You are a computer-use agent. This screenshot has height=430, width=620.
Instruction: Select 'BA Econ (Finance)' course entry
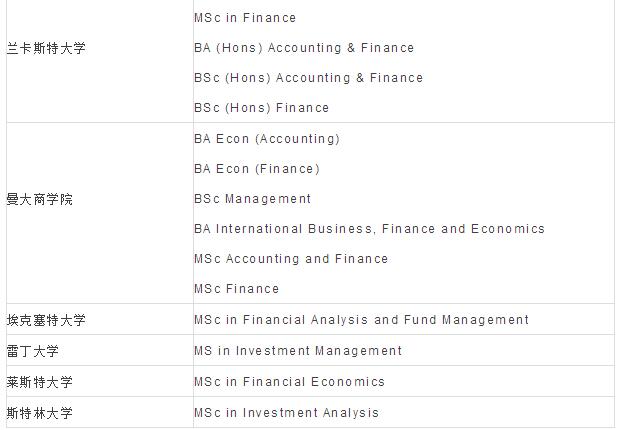pos(257,169)
